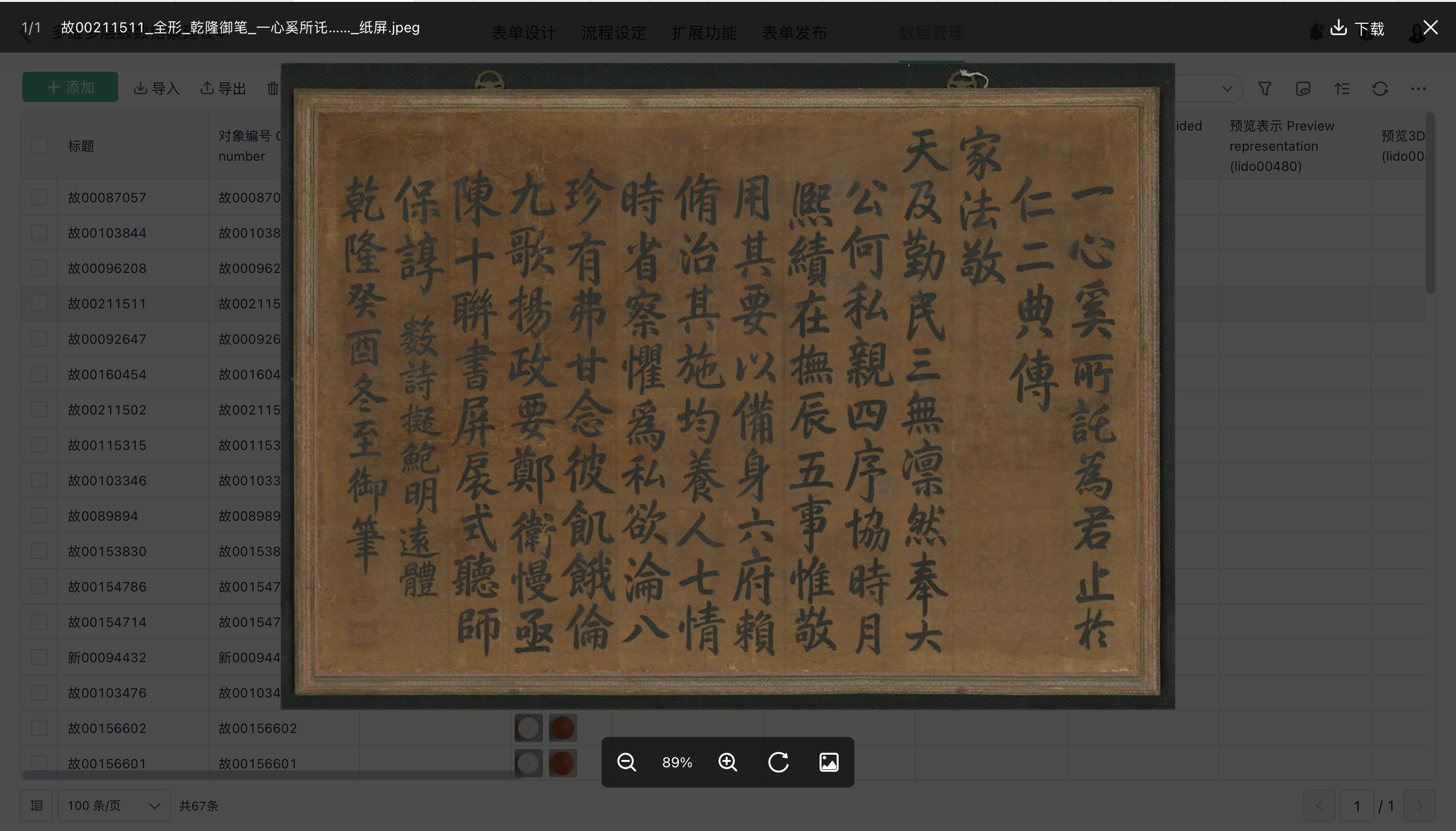Click the 故00156602 thumbnail image
Viewport: 1456px width, 831px height.
tap(528, 728)
